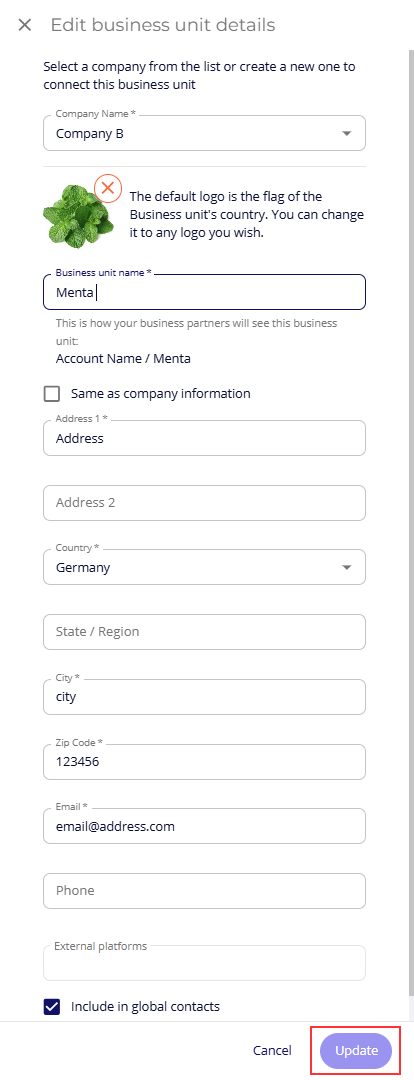Click the City input field

[204, 697]
